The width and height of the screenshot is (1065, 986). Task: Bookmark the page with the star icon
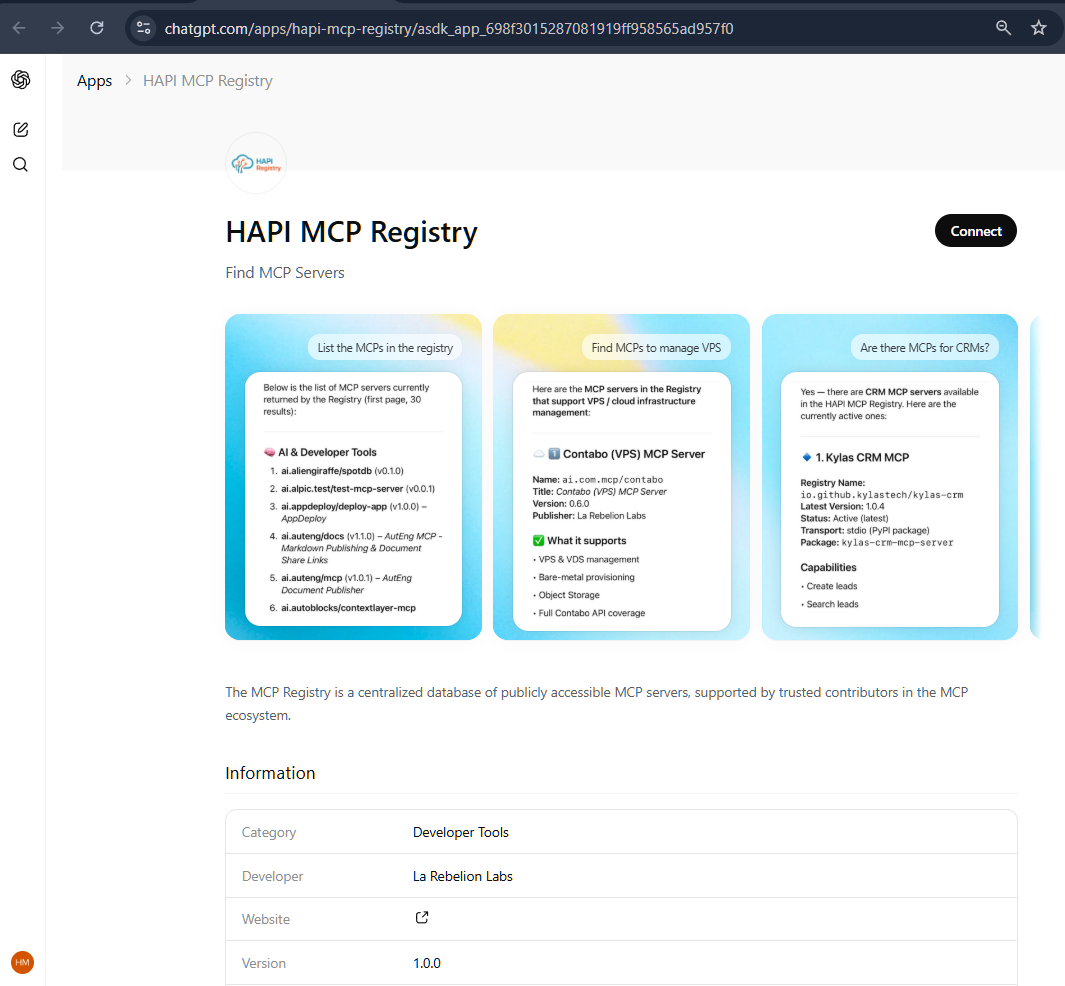coord(1038,27)
